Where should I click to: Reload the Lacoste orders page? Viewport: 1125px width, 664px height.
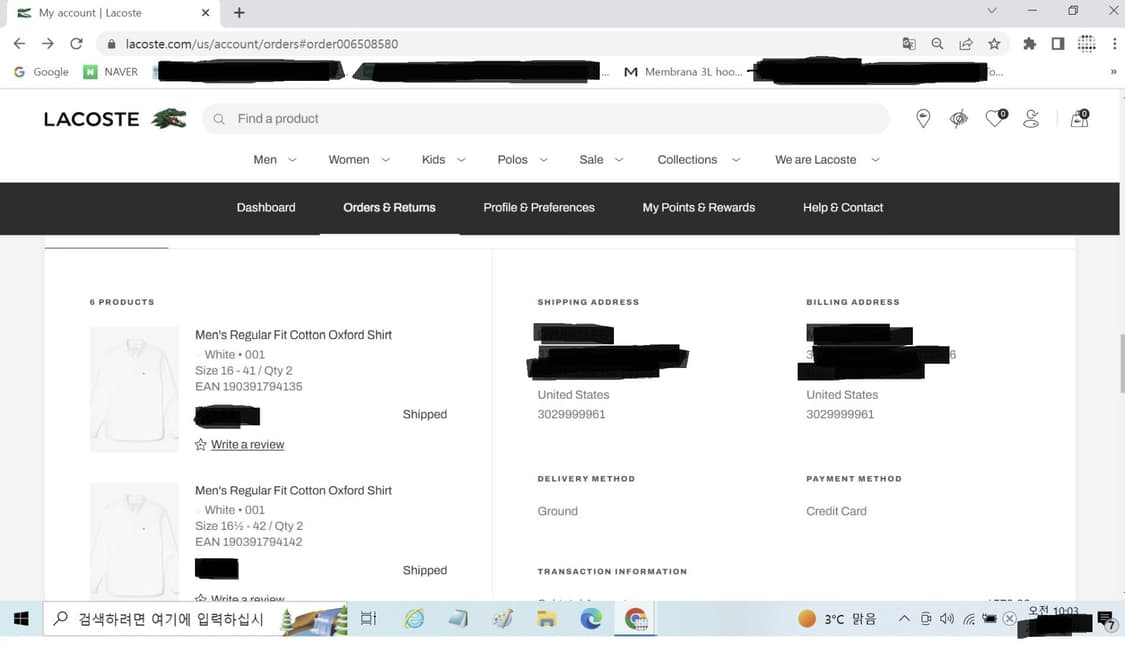(x=76, y=44)
